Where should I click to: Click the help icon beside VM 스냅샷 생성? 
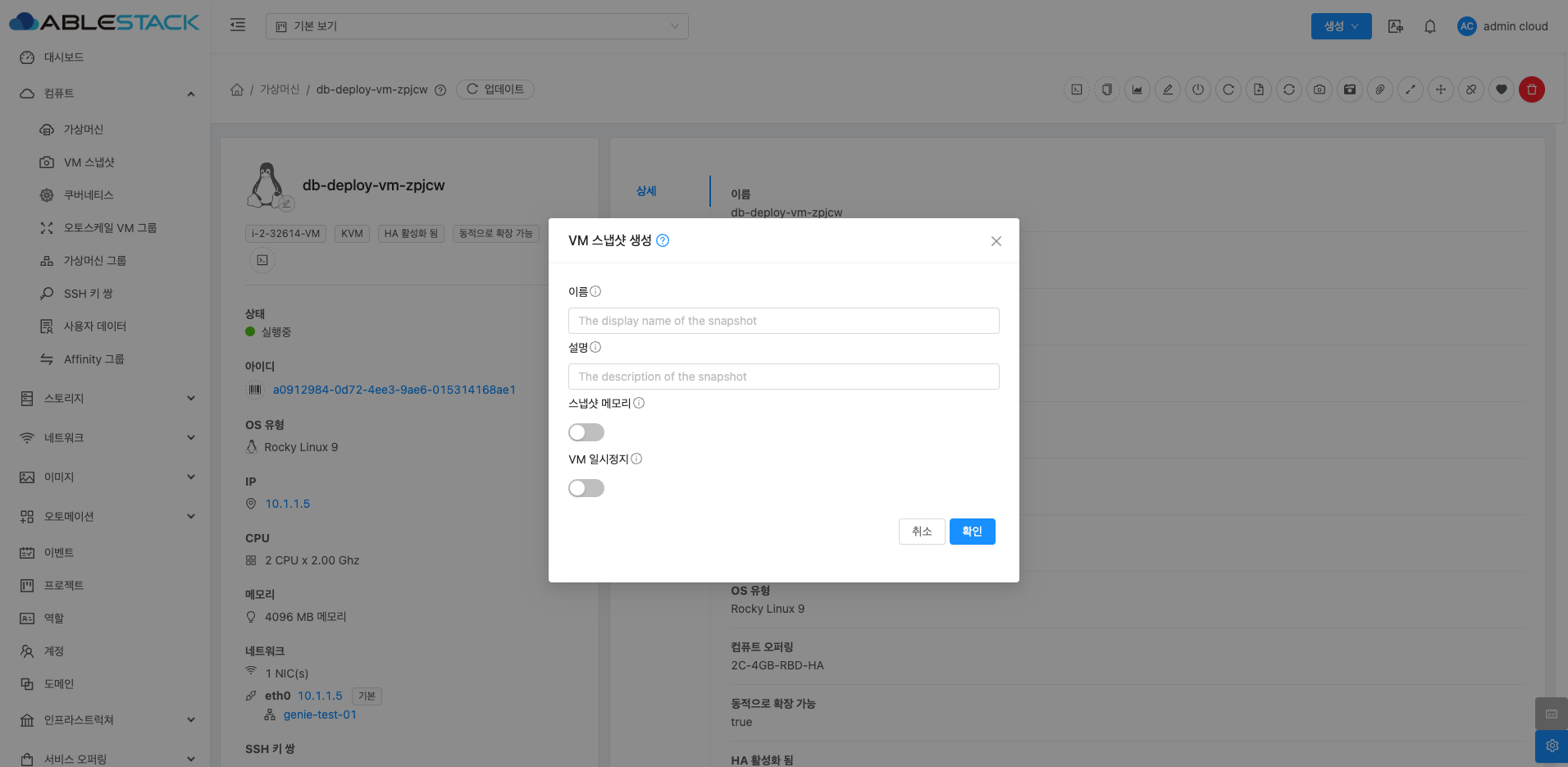663,240
